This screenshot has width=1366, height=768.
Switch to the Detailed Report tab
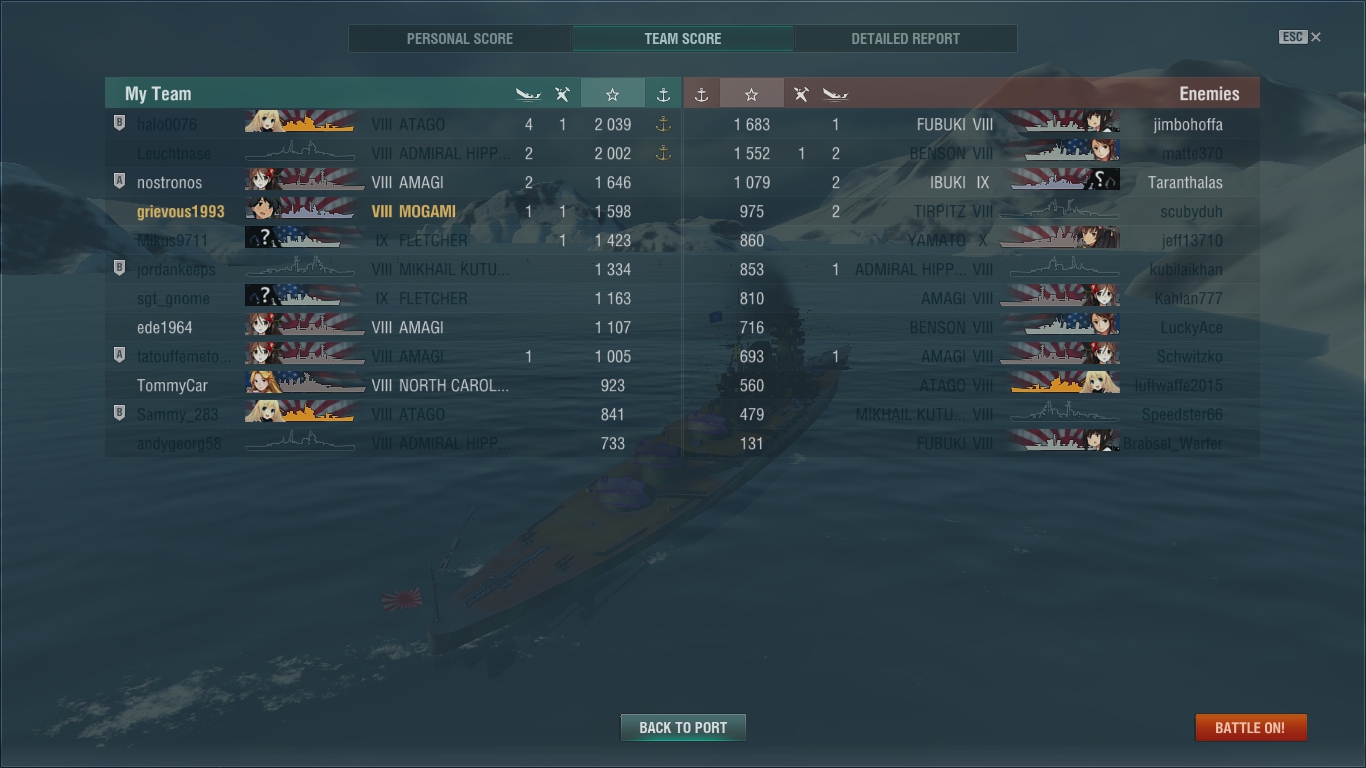click(x=905, y=39)
